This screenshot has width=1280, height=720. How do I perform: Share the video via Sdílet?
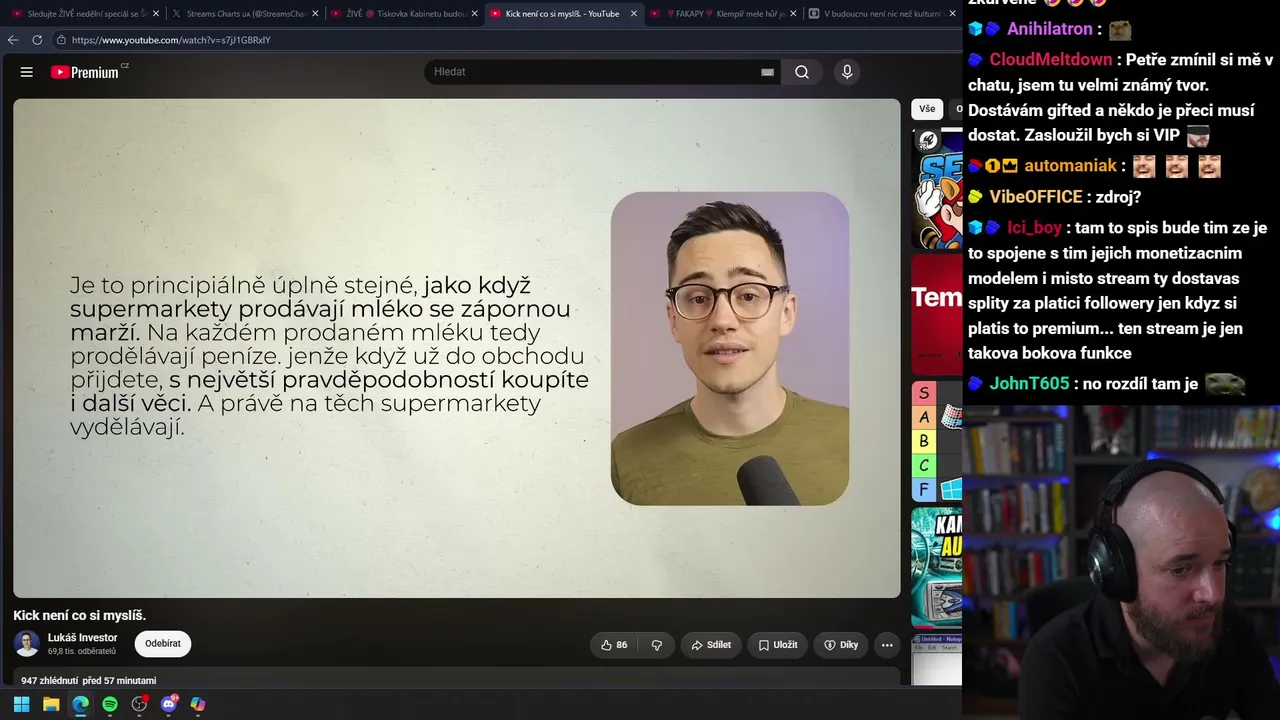[711, 645]
